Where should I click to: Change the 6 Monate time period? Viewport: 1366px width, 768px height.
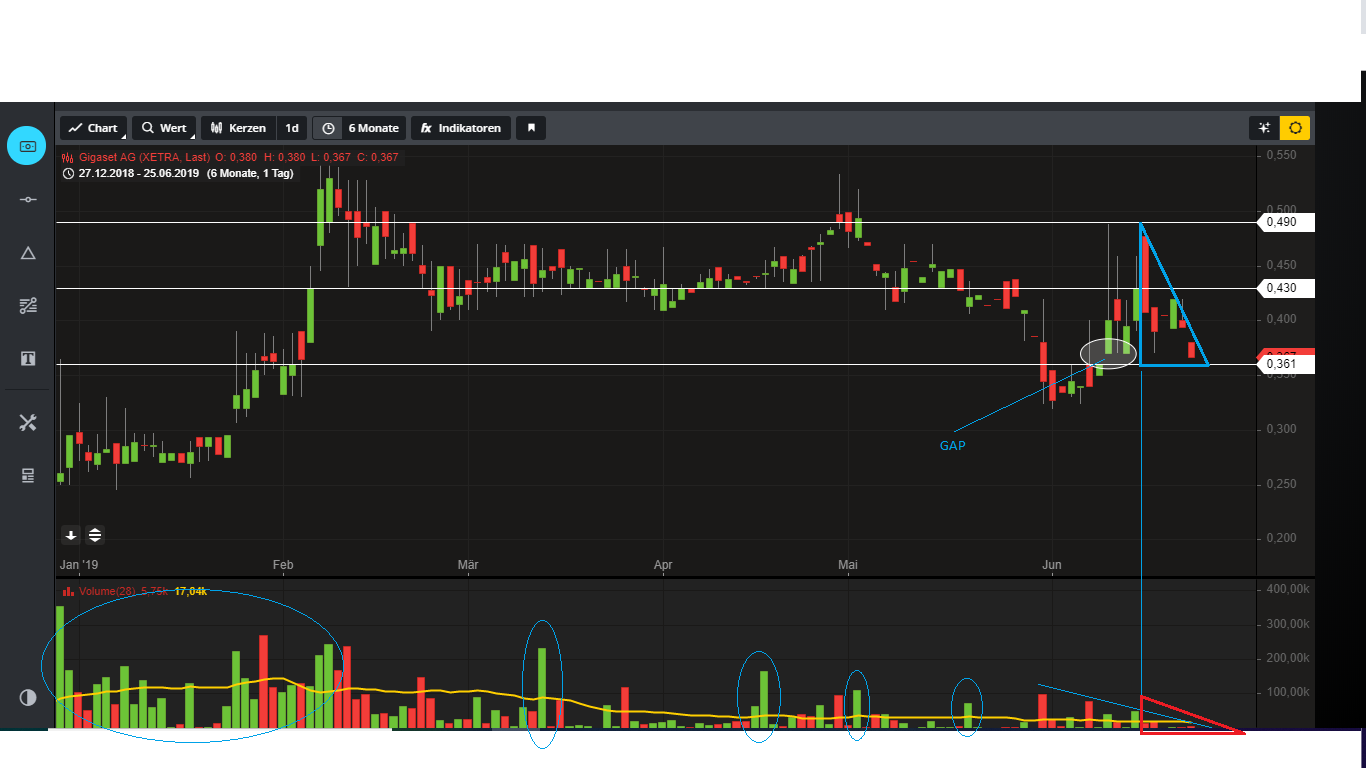click(x=373, y=128)
